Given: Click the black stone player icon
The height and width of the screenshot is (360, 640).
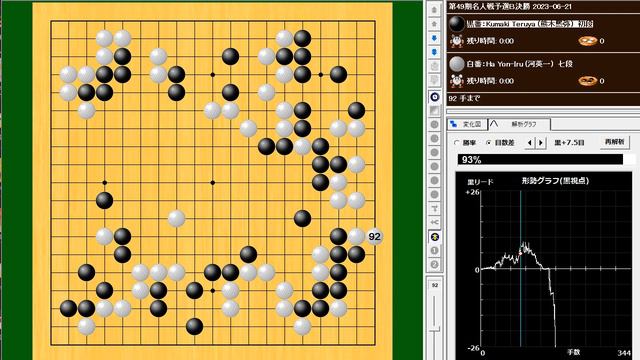Looking at the screenshot, I should click(457, 24).
